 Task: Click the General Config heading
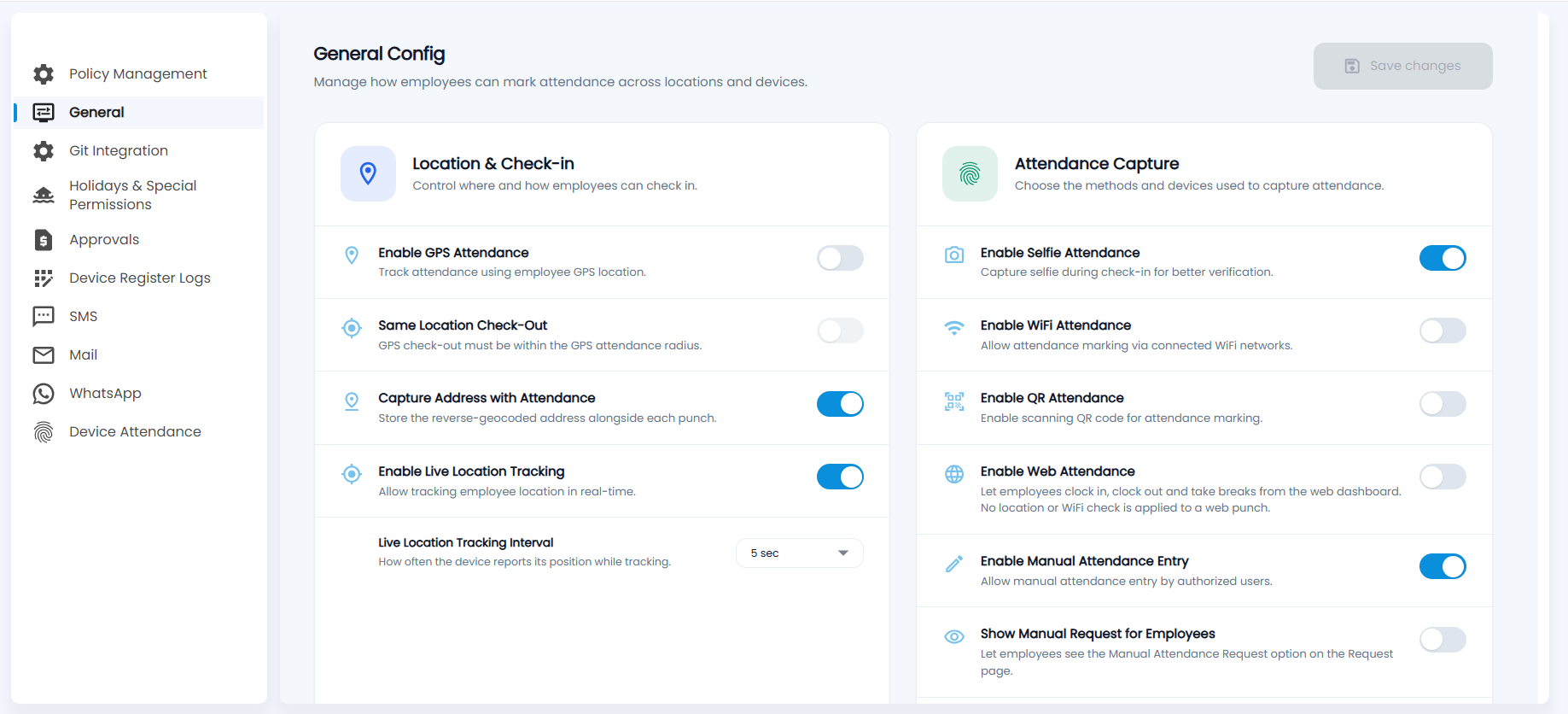(379, 54)
